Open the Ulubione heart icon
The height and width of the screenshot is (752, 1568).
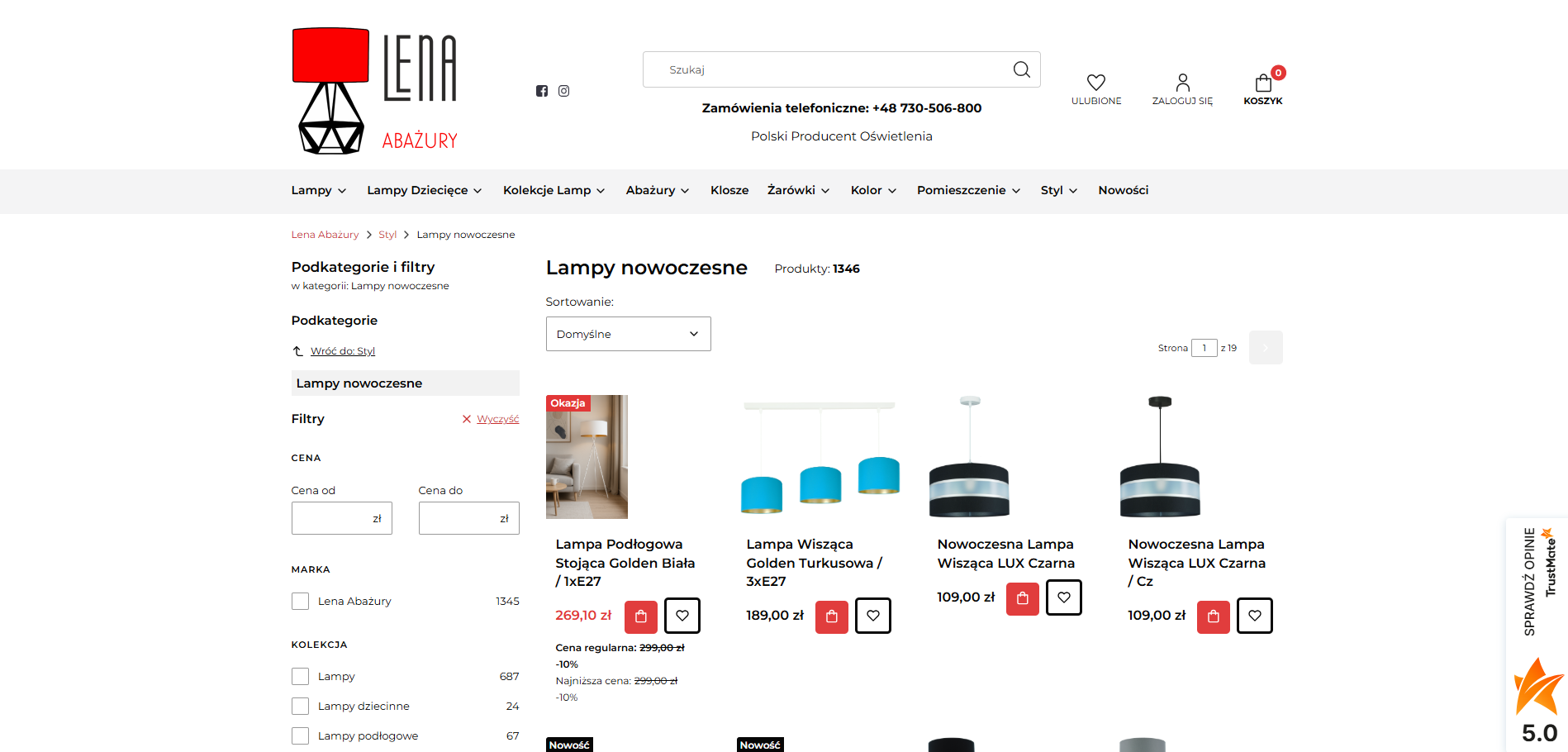[1095, 83]
